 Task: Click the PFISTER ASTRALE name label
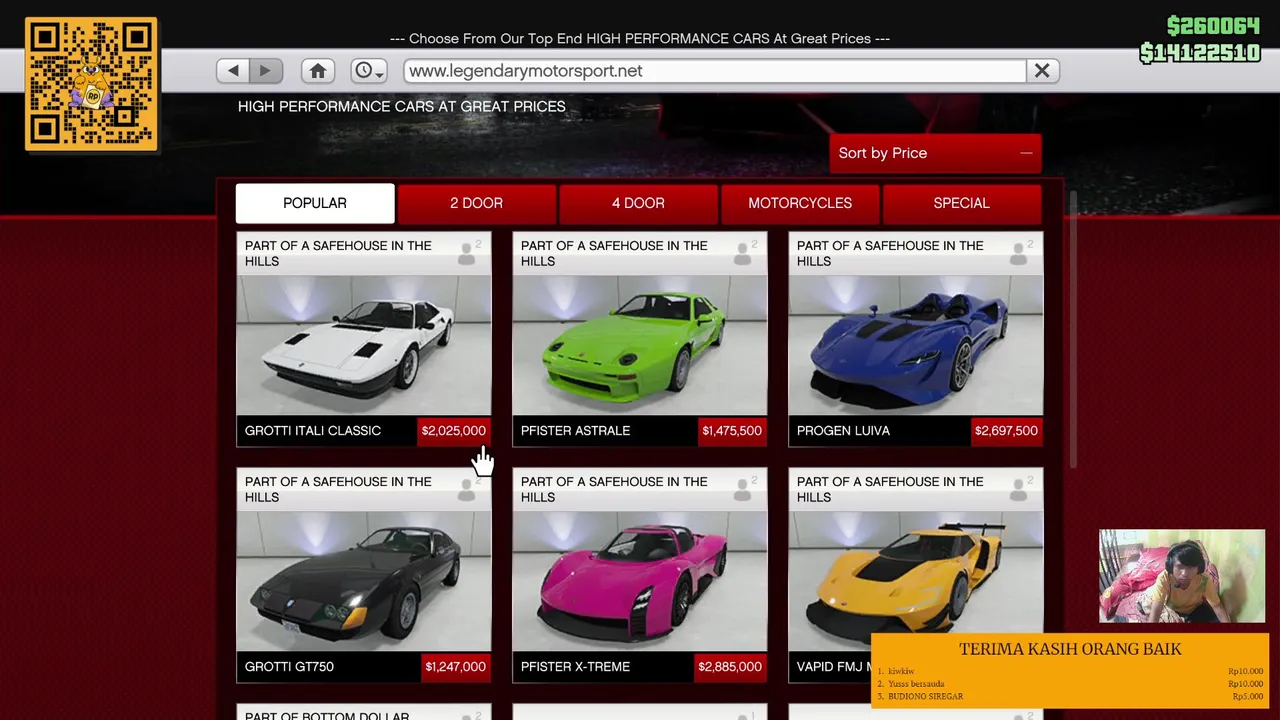point(575,431)
